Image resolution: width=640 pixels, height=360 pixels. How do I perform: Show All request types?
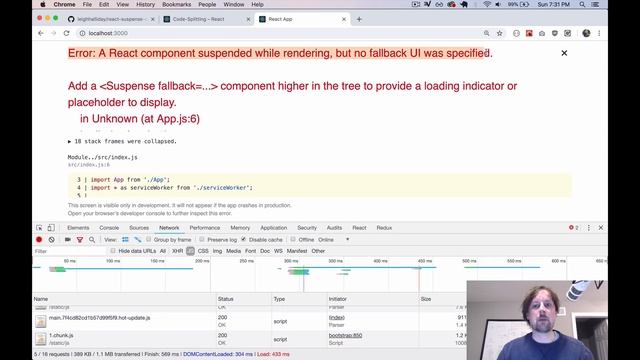pos(163,251)
